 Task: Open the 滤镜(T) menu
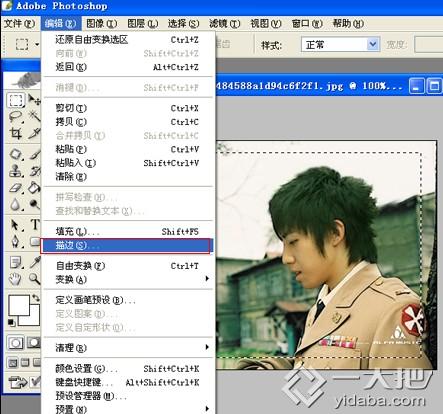[x=224, y=23]
